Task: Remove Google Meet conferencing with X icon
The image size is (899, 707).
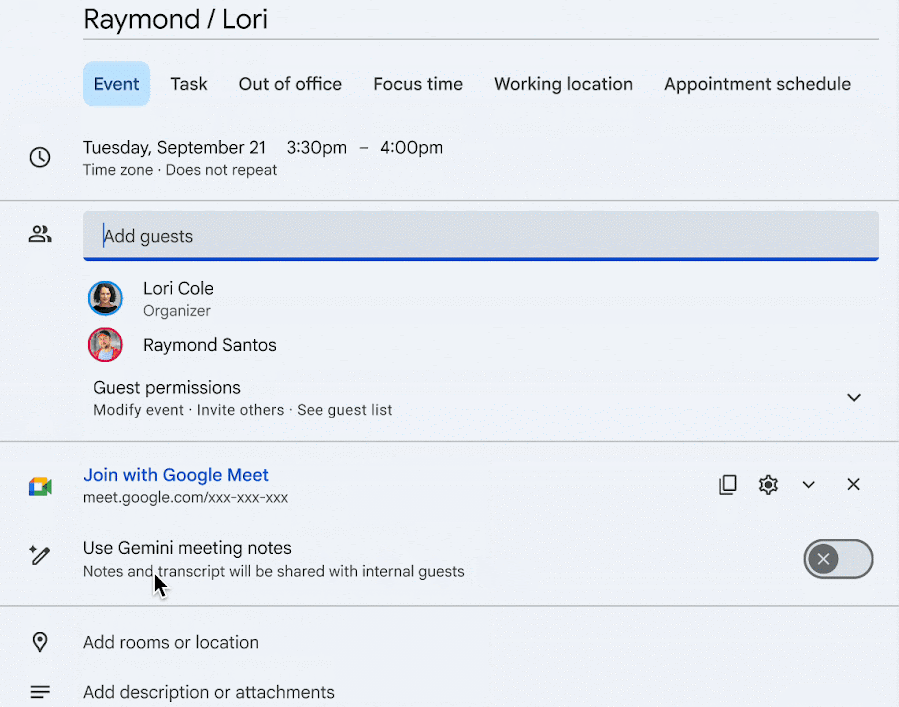Action: 853,485
